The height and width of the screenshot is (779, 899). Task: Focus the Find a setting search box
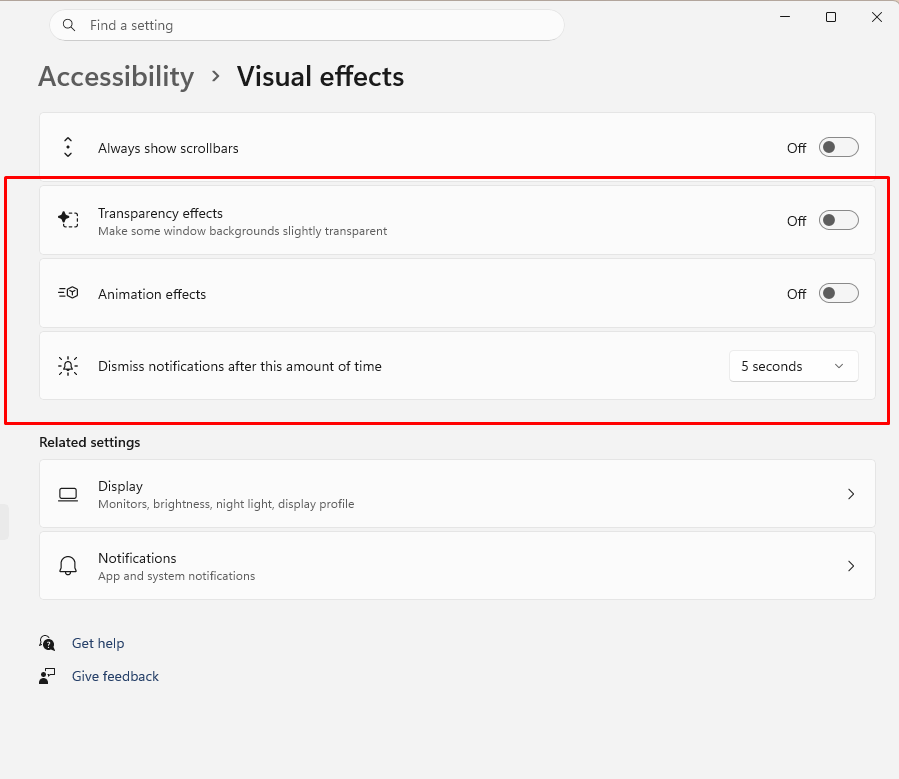pos(307,25)
